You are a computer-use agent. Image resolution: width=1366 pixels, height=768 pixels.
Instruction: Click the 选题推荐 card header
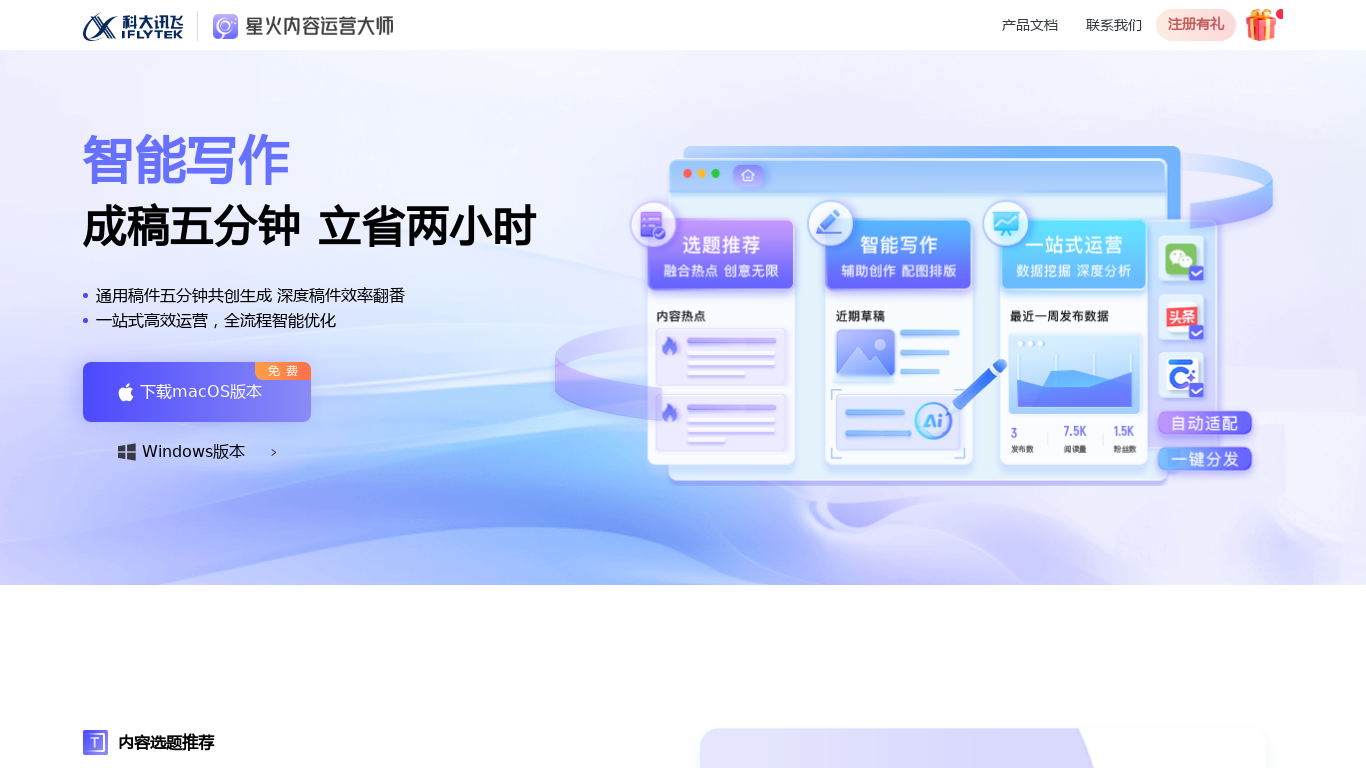(721, 255)
